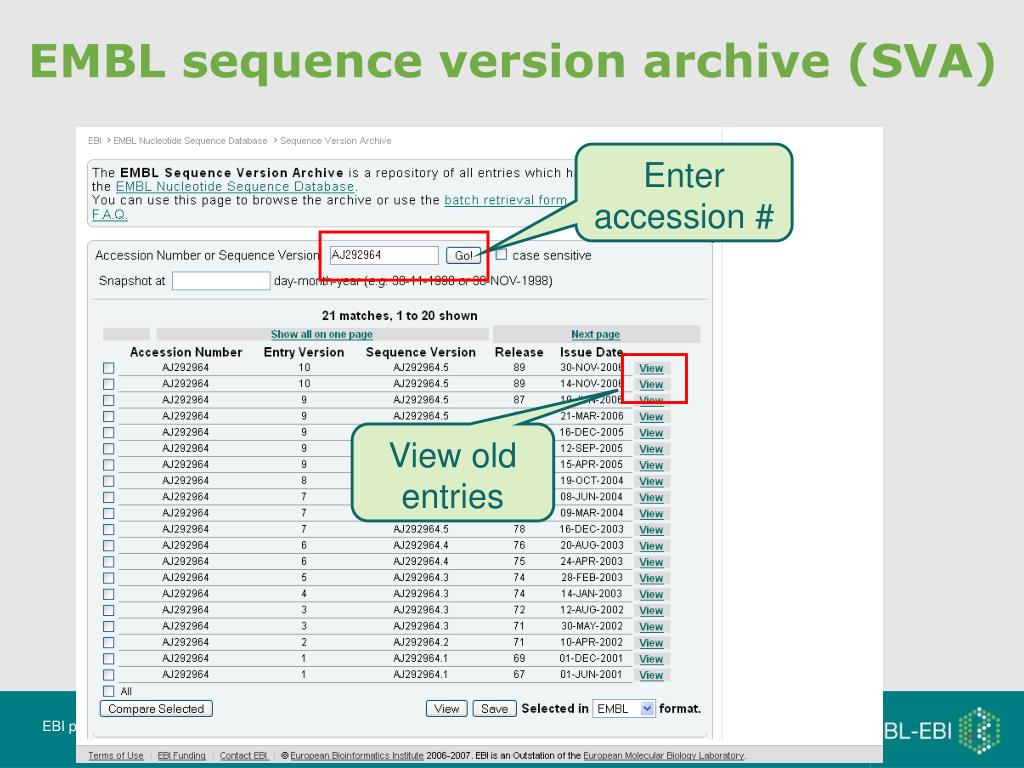Open Terms of Use footer link

click(116, 756)
